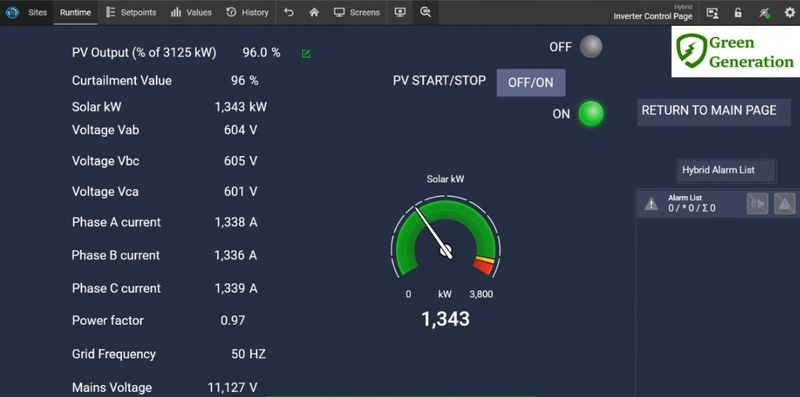Open the settings gear icon
Screen dimensions: 800x397
(x=789, y=13)
